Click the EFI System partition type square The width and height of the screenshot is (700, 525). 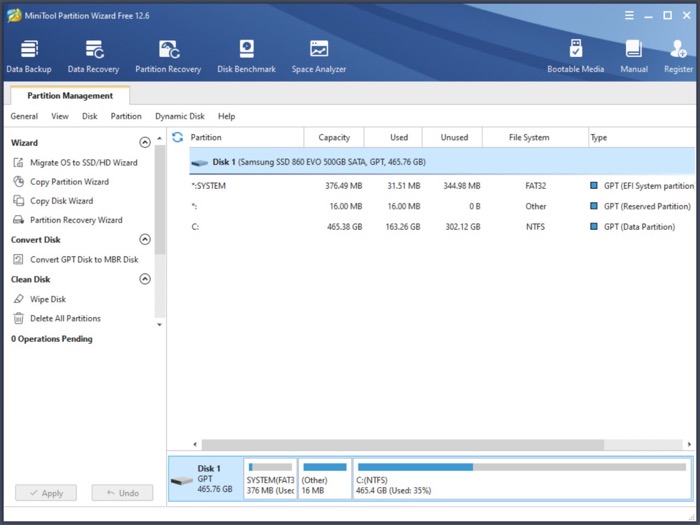(594, 185)
